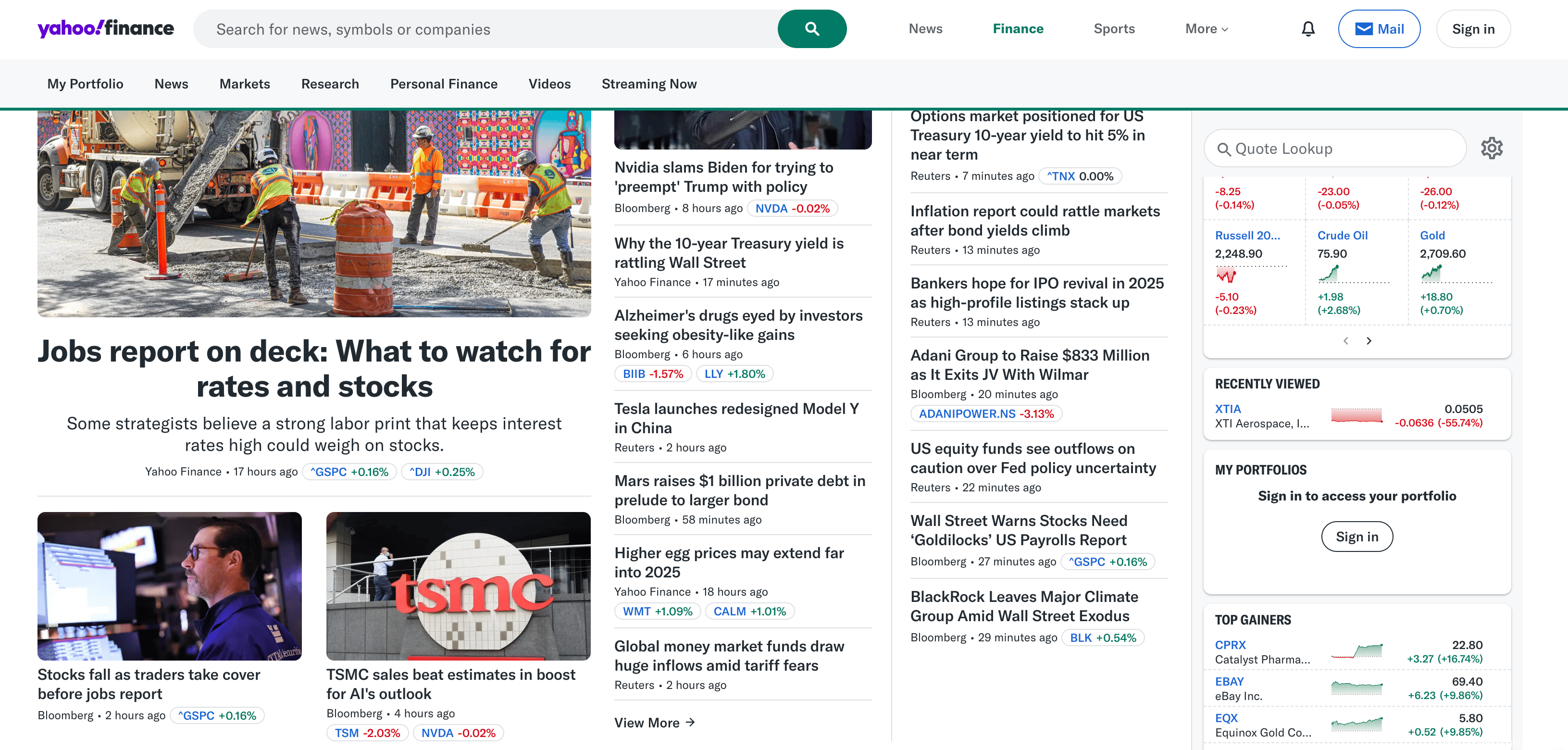Open the Personal Finance menu

pos(443,84)
